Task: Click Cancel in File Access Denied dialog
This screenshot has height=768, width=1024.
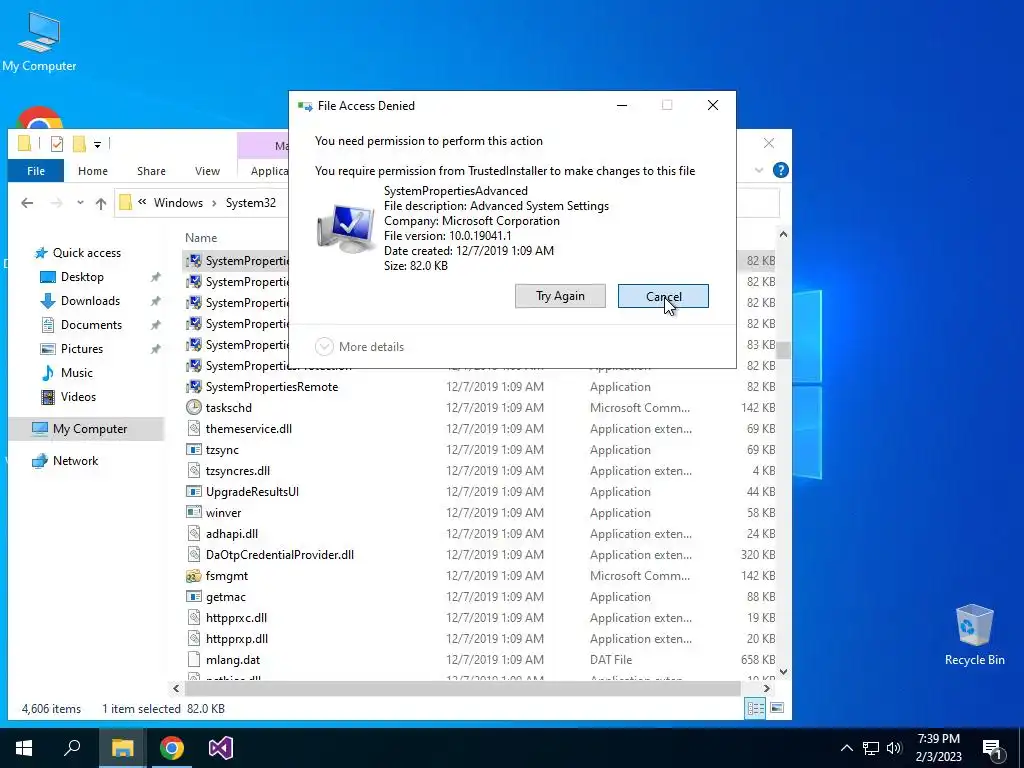Action: pyautogui.click(x=663, y=296)
